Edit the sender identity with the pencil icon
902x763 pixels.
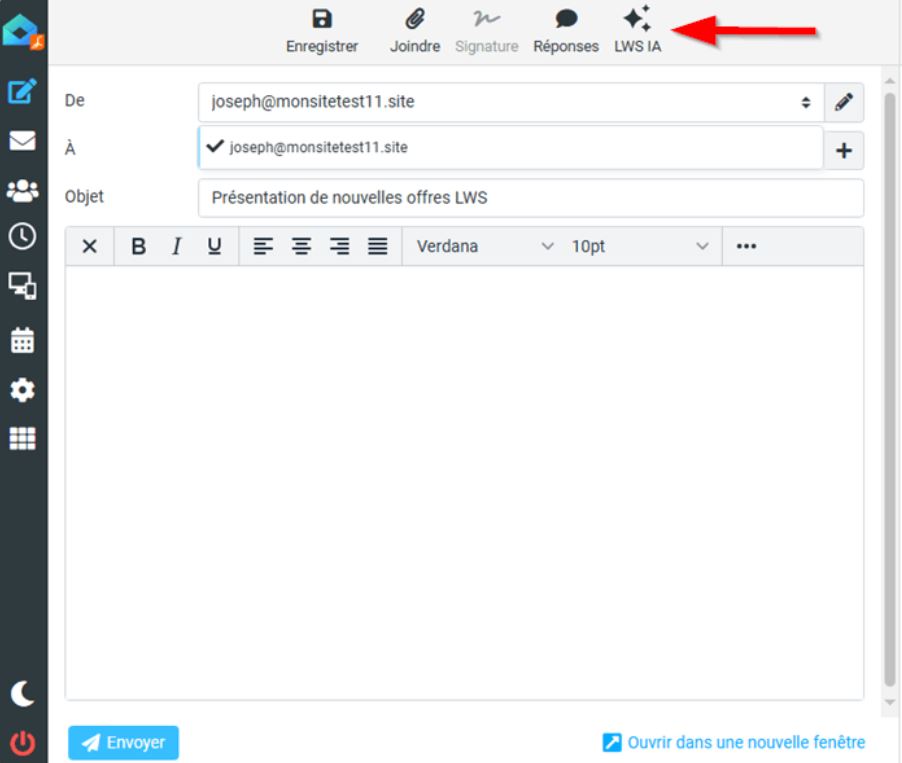(x=845, y=102)
